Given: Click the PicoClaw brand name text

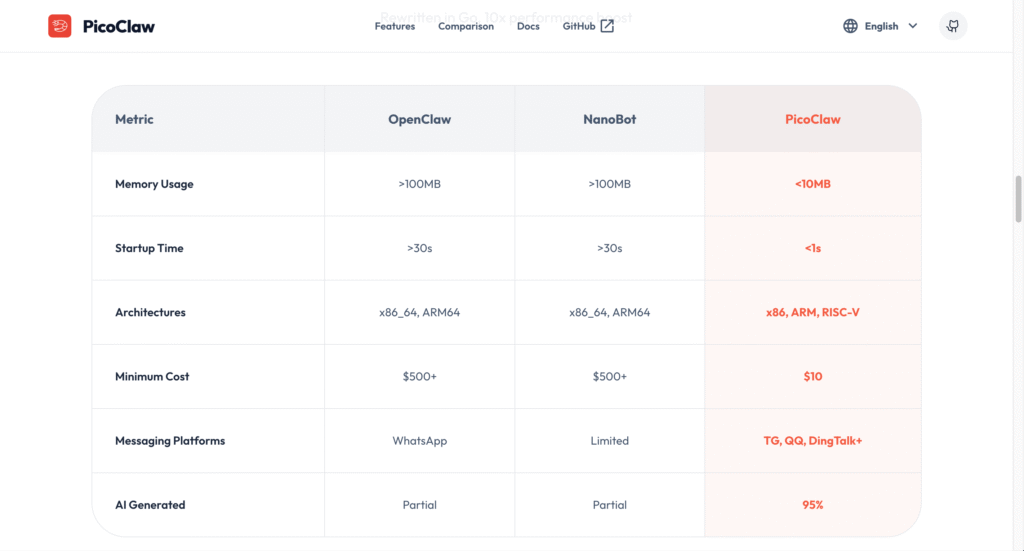Looking at the screenshot, I should click(118, 26).
